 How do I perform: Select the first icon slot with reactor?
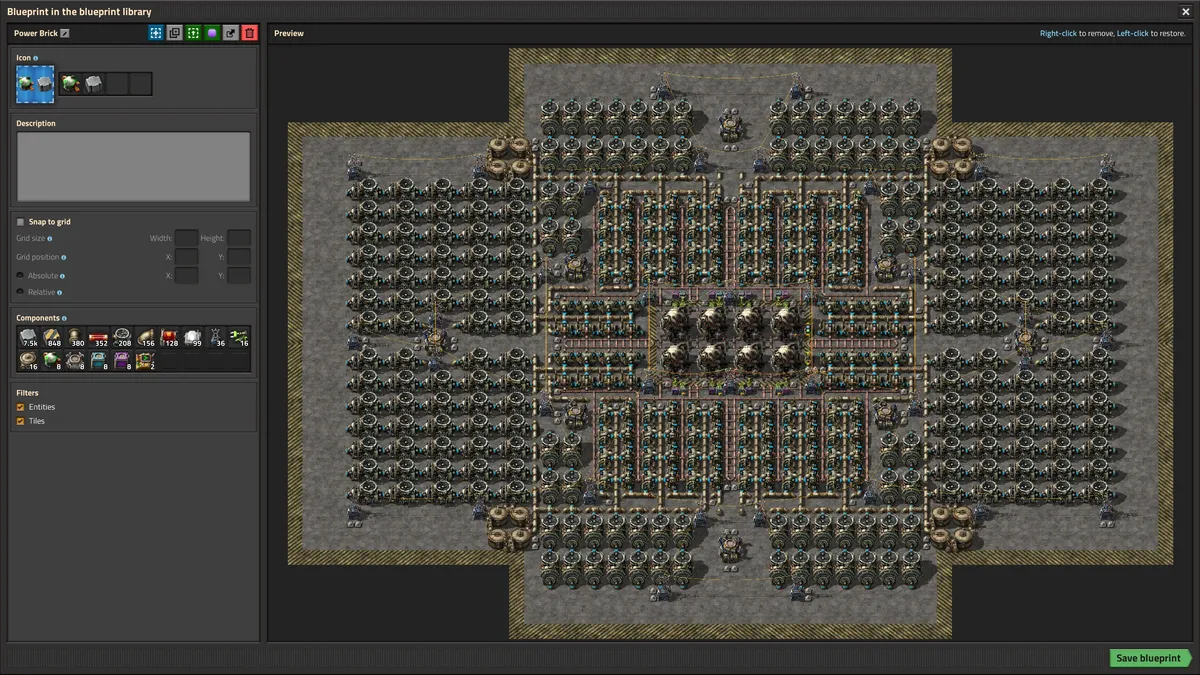point(70,84)
